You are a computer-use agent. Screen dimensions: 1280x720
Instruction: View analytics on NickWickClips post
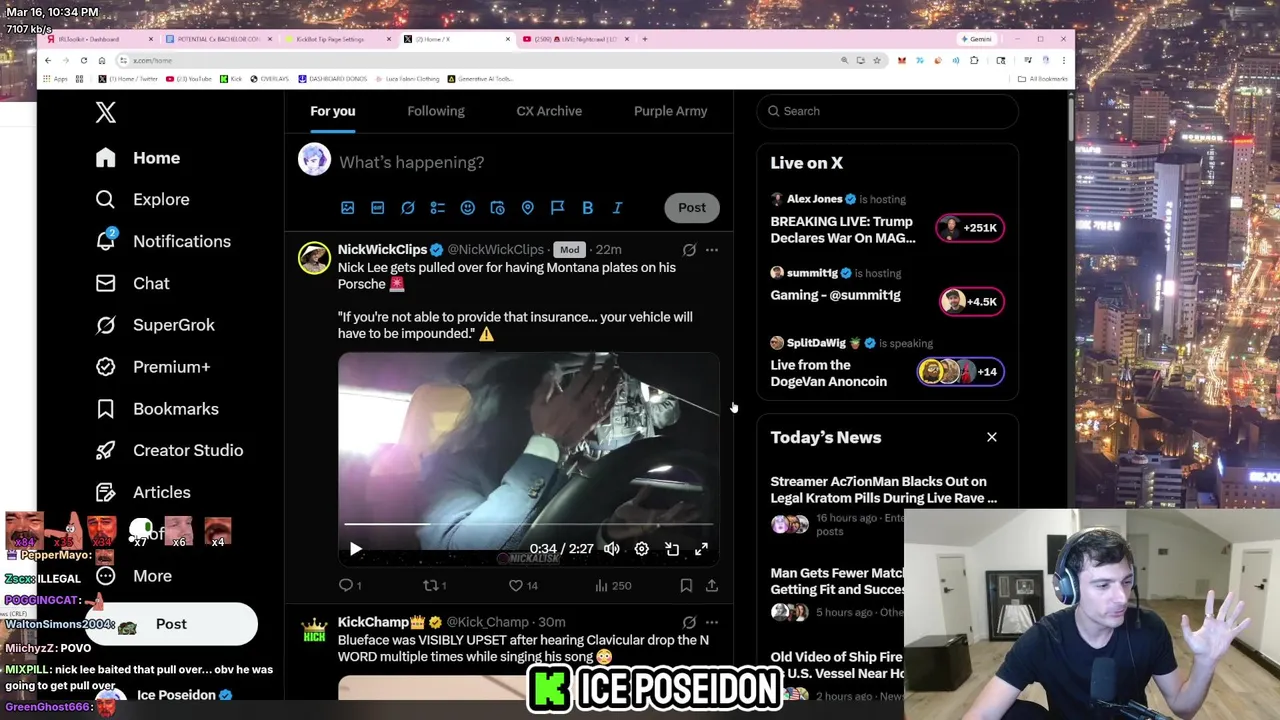(x=613, y=586)
